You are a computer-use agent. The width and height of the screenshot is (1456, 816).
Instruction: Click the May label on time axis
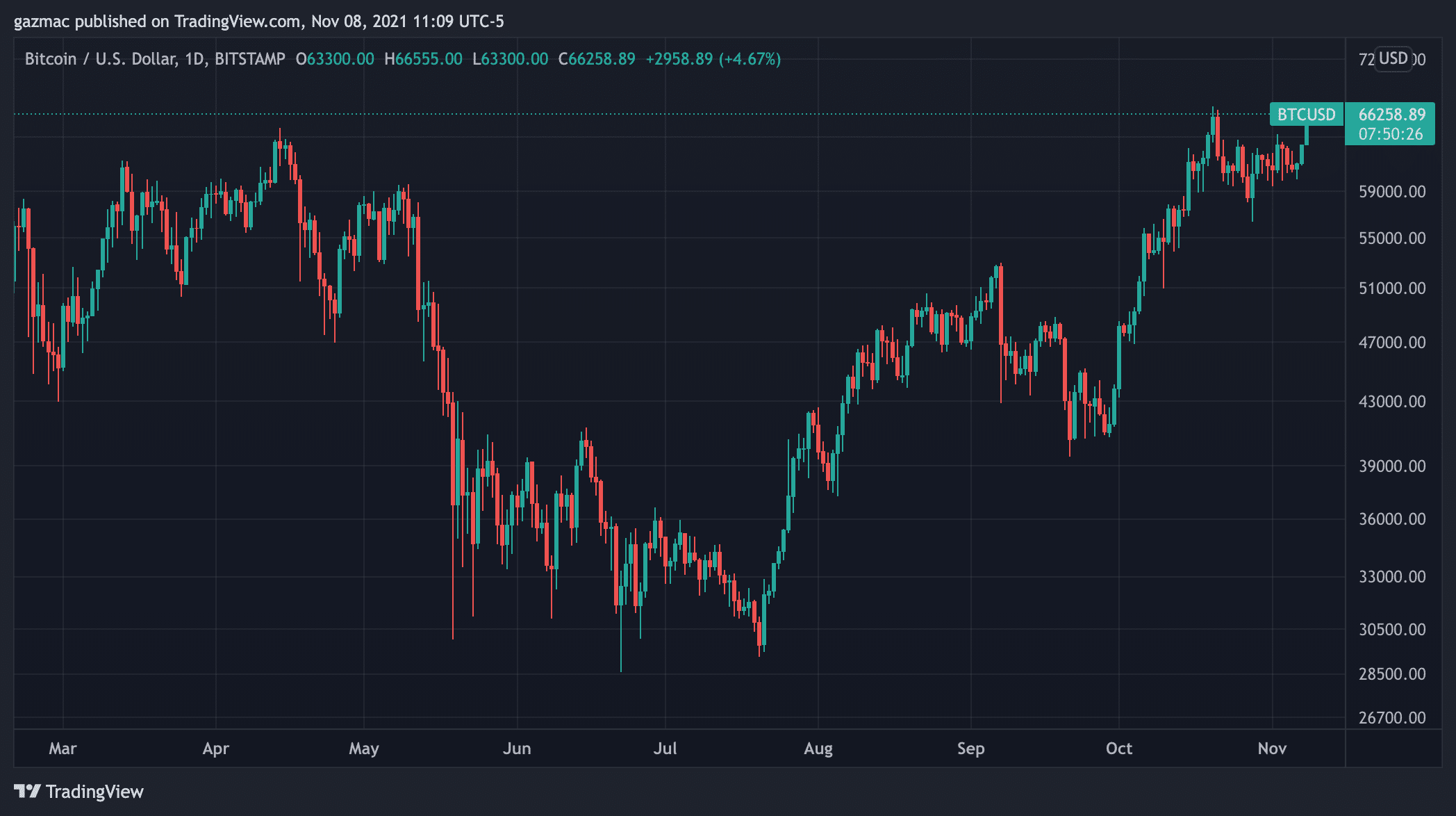click(364, 749)
